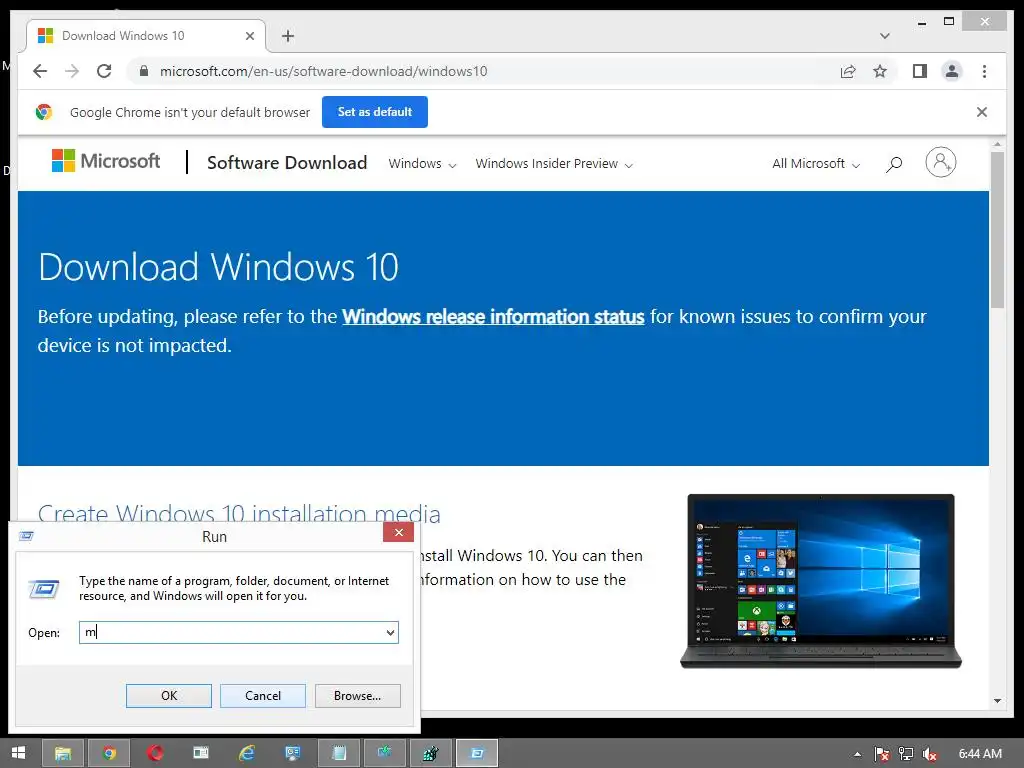This screenshot has width=1024, height=768.
Task: Open site search via the magnifier icon
Action: [894, 164]
